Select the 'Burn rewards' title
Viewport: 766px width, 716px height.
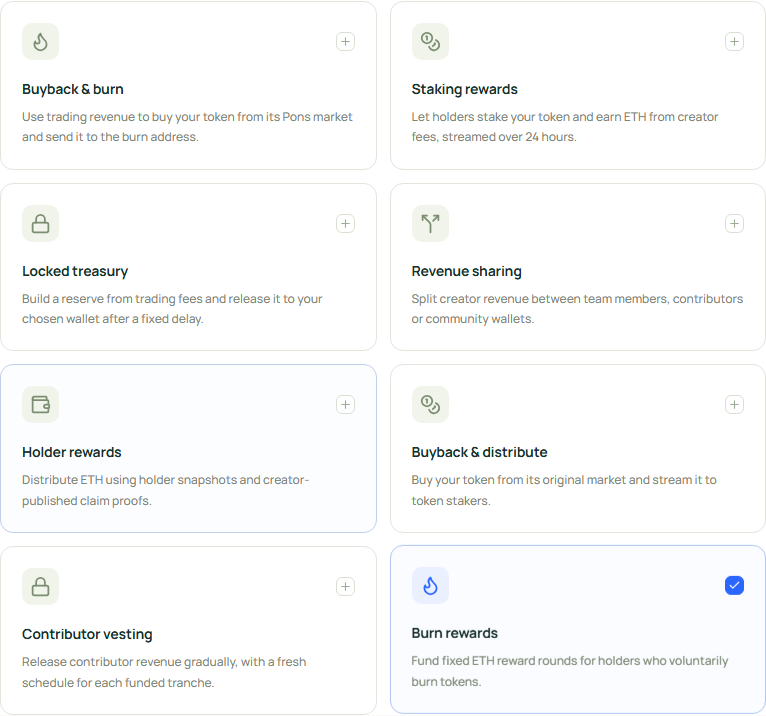(x=454, y=633)
